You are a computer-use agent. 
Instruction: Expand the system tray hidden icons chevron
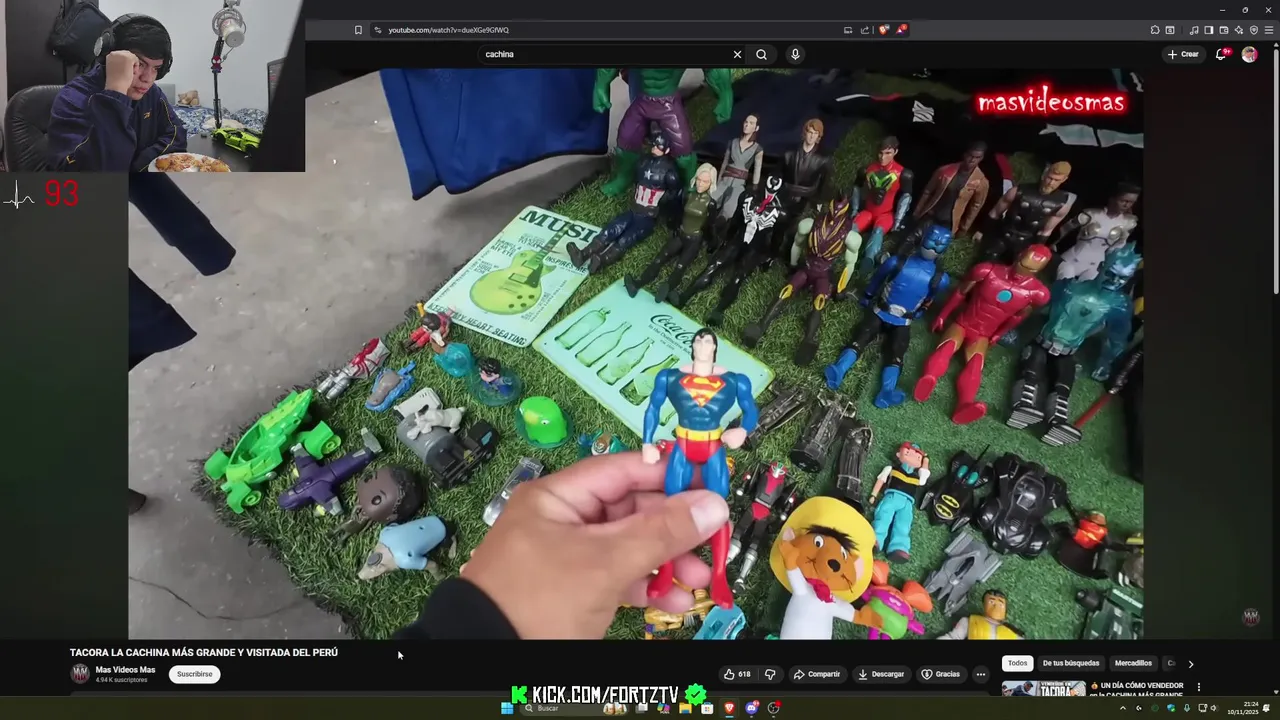click(x=1123, y=708)
